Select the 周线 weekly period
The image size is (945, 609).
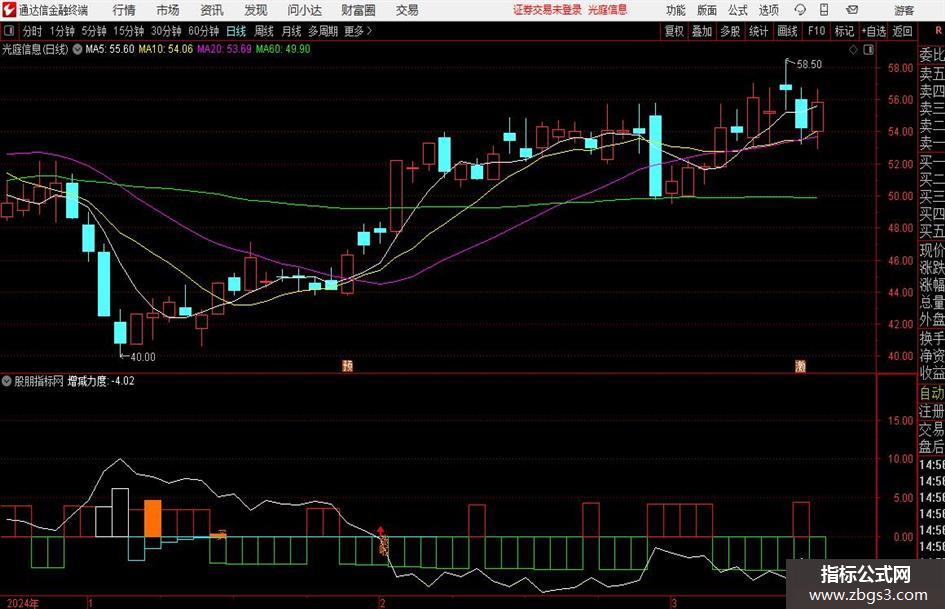pos(263,31)
